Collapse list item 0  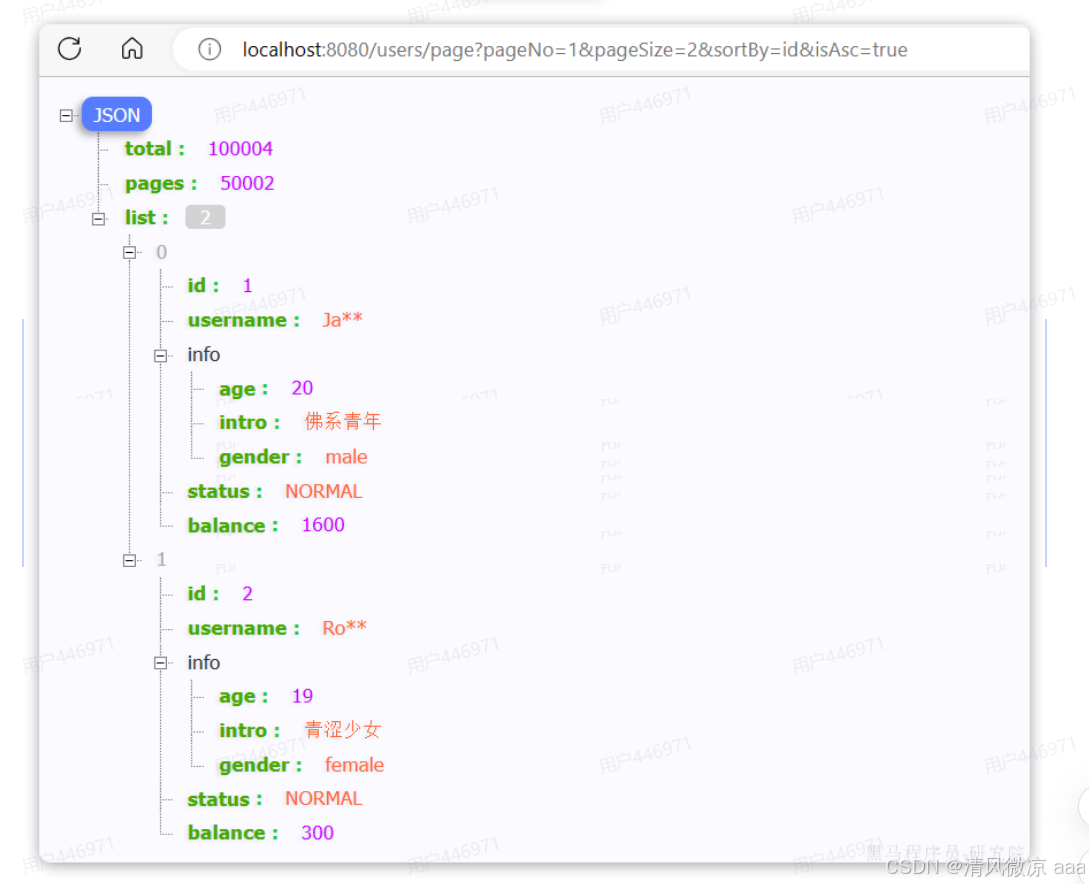pyautogui.click(x=130, y=252)
